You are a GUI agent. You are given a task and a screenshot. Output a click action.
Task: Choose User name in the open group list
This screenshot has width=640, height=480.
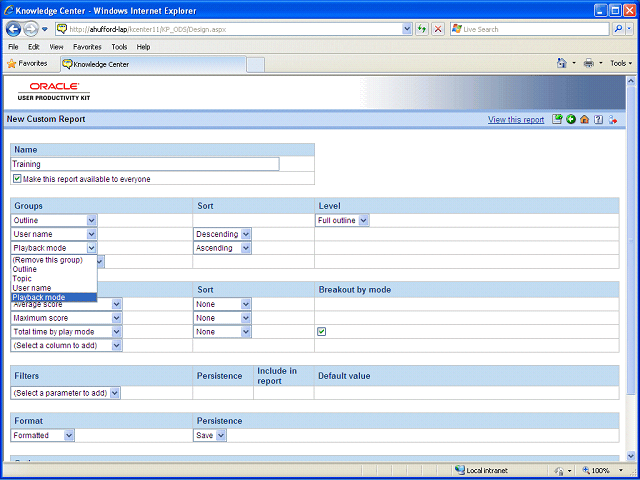click(54, 288)
